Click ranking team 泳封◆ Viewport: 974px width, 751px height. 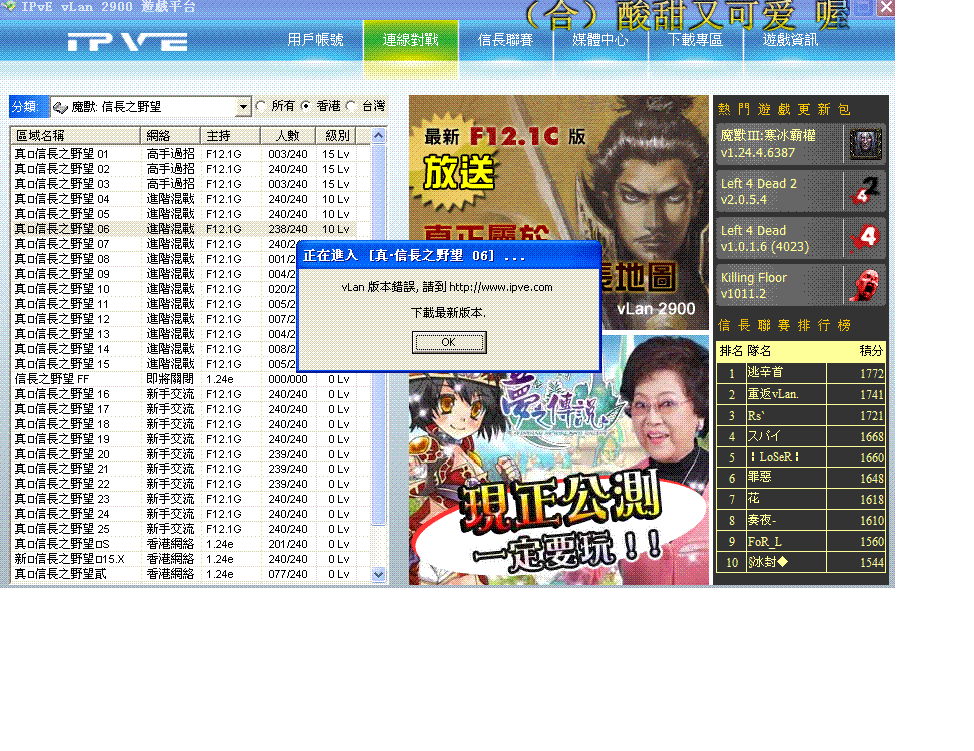click(x=768, y=562)
